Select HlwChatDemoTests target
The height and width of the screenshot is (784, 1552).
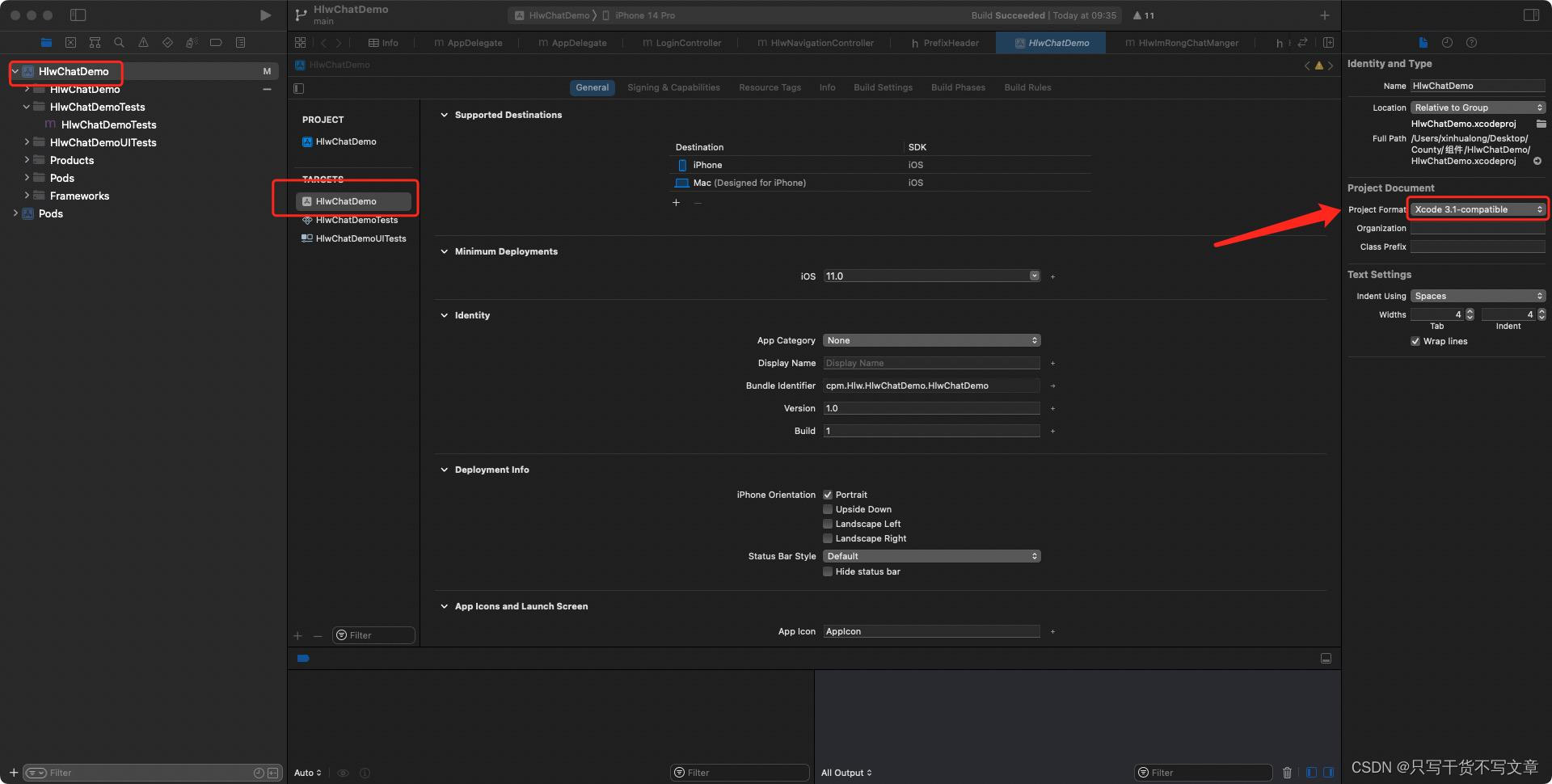[356, 220]
